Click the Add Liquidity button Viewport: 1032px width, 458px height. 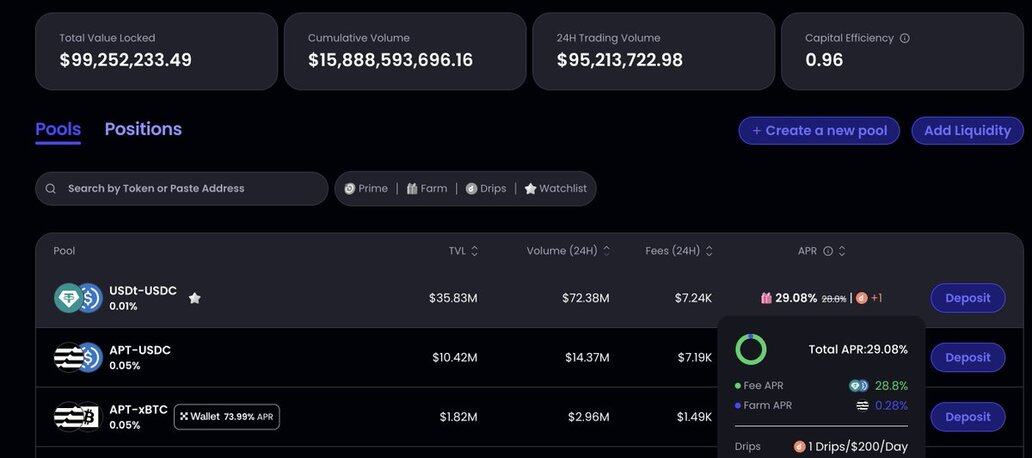pos(967,131)
